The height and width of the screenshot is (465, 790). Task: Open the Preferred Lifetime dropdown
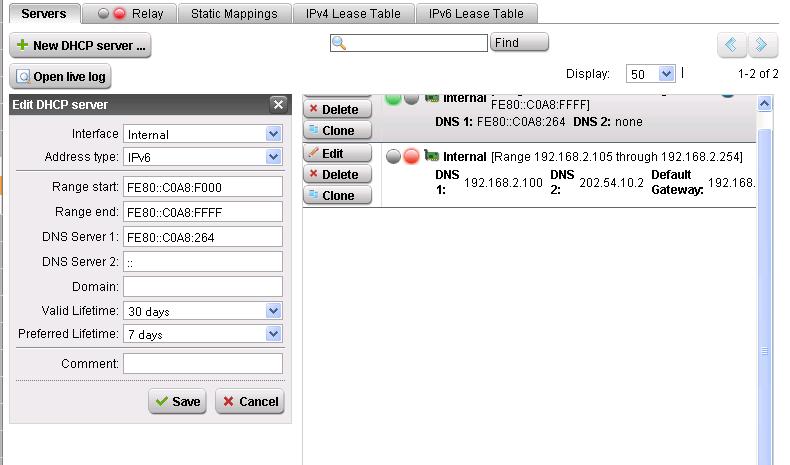[x=273, y=334]
